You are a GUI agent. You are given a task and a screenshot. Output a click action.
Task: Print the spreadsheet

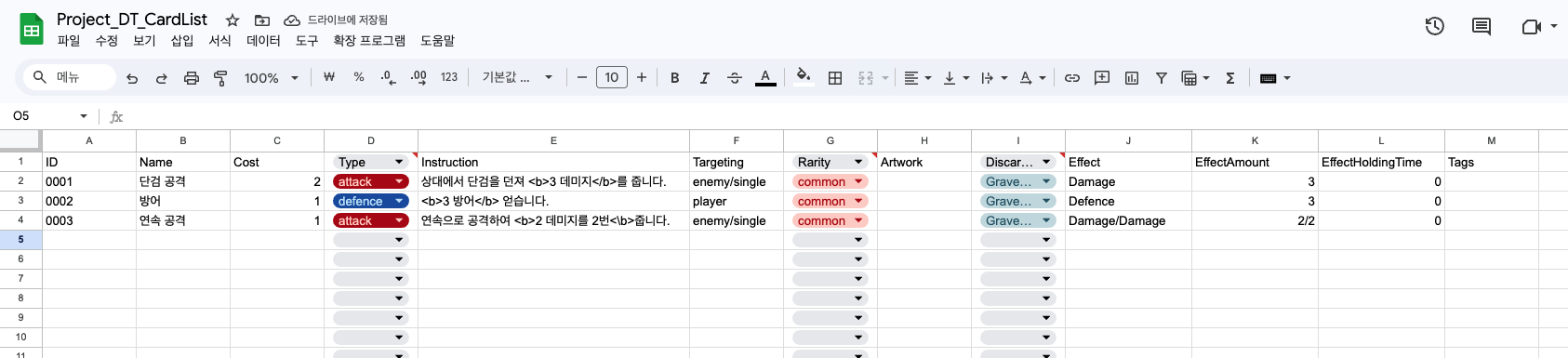(192, 78)
